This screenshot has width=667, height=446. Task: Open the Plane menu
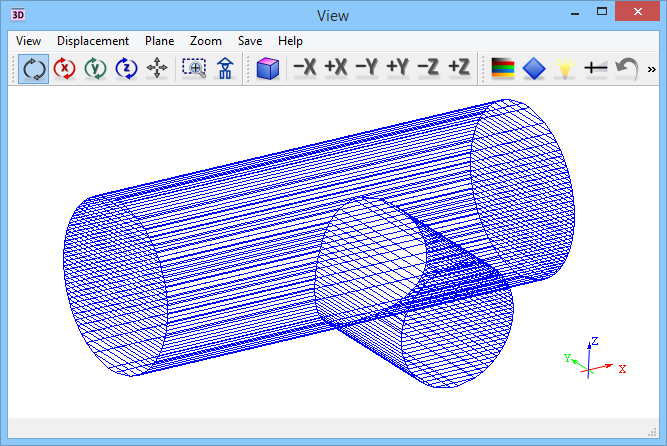pyautogui.click(x=160, y=41)
